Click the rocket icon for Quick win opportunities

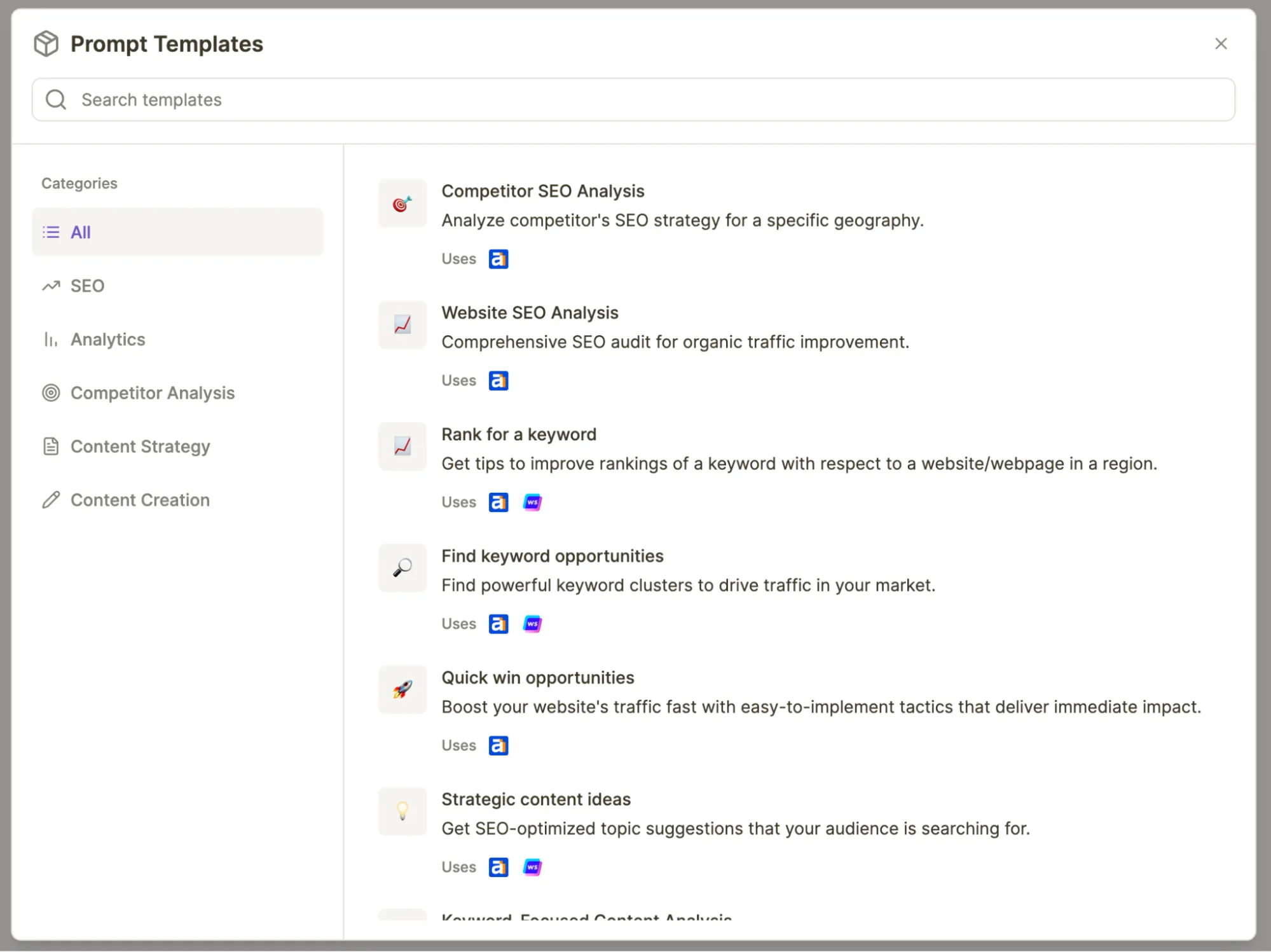tap(402, 689)
